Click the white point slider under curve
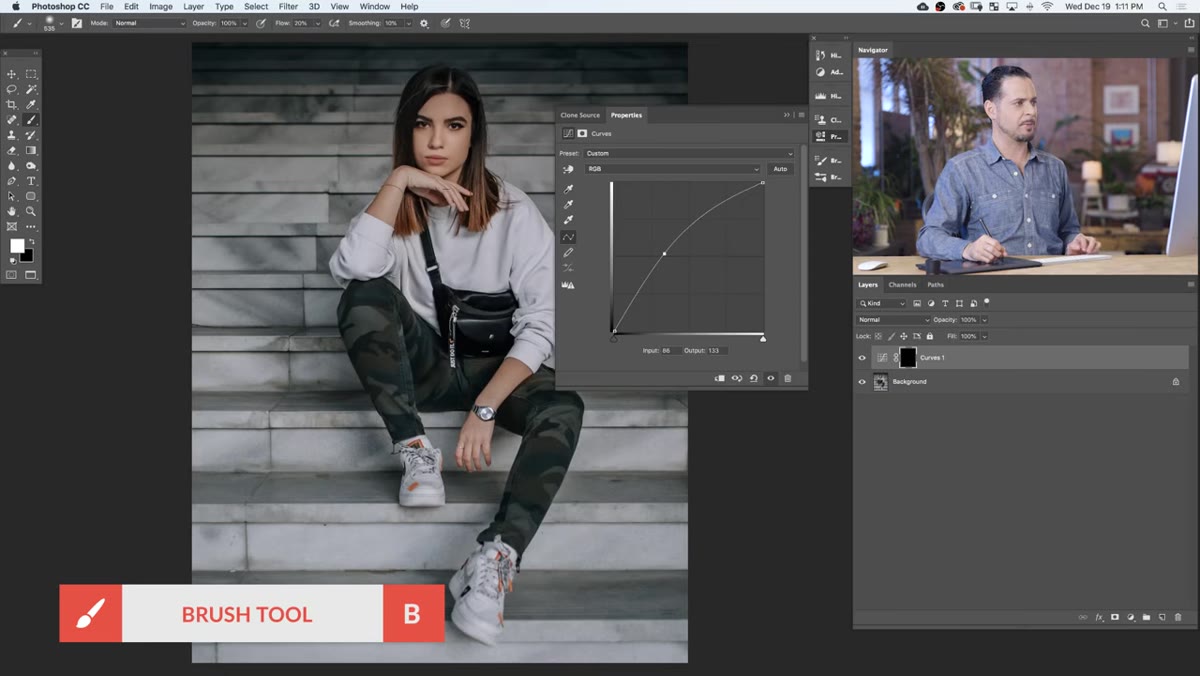 point(763,339)
